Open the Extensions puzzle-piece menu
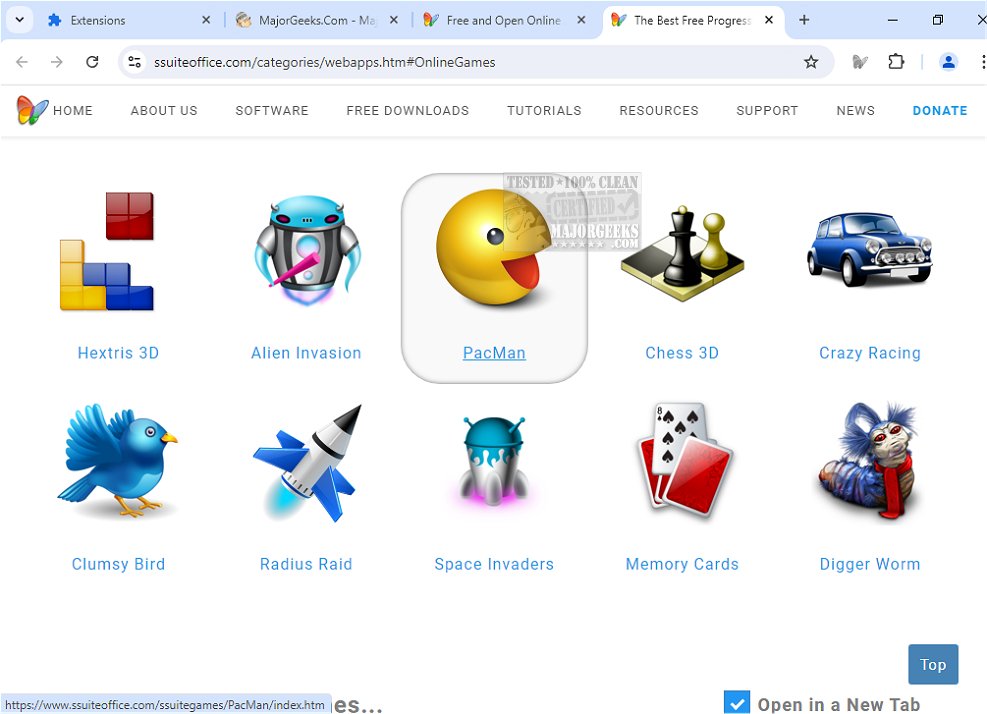 (x=896, y=62)
